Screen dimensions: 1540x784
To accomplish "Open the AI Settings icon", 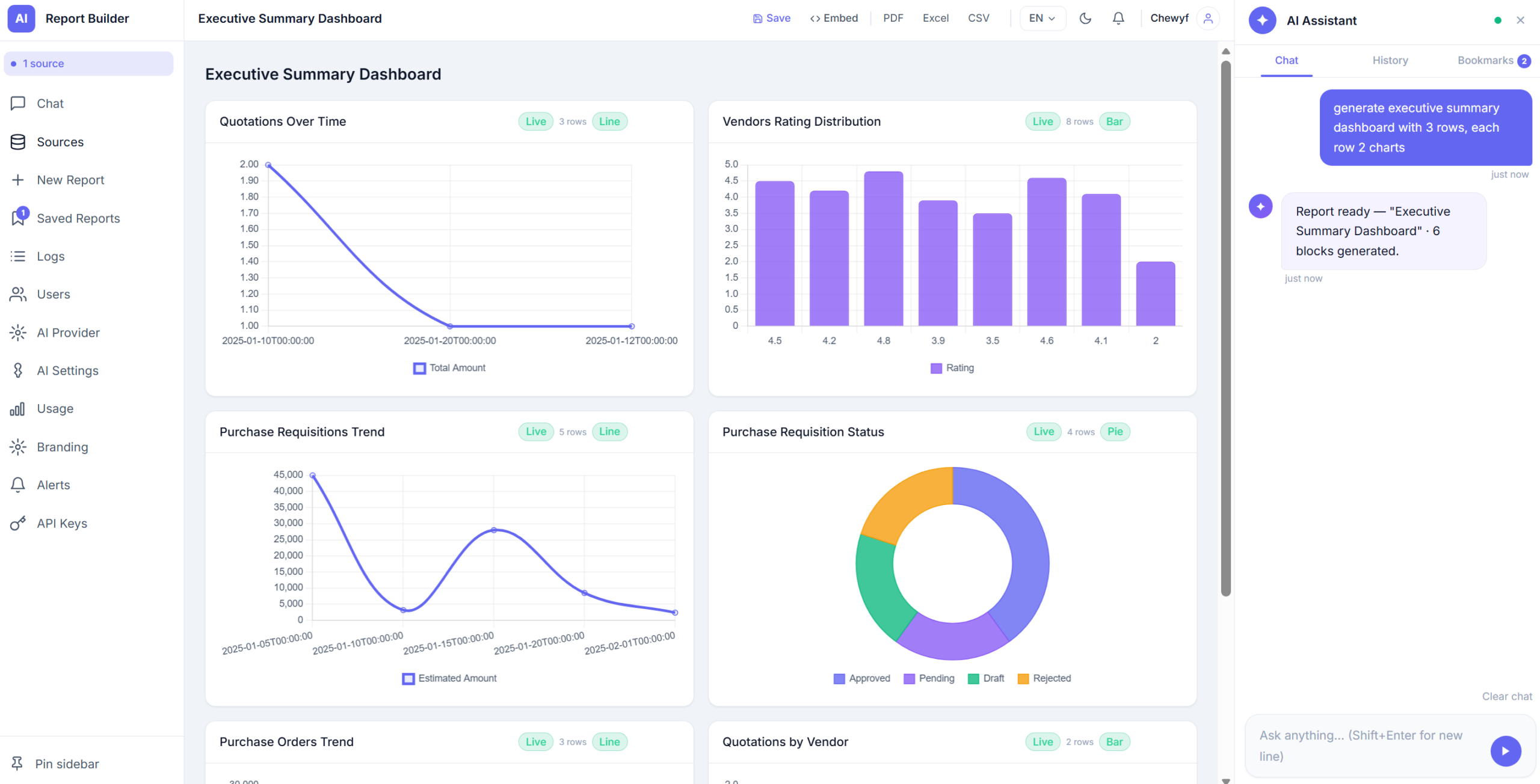I will pyautogui.click(x=18, y=370).
